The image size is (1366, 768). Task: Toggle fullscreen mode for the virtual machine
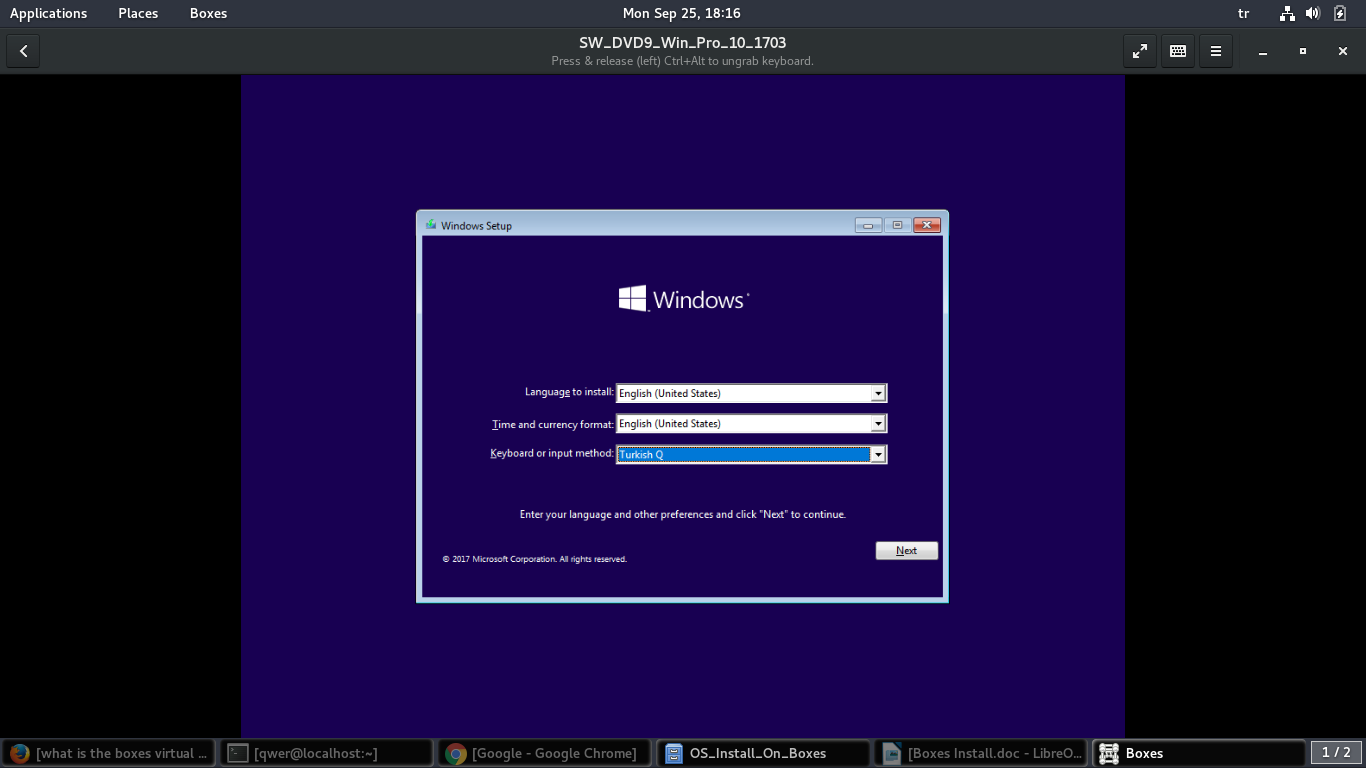tap(1139, 51)
